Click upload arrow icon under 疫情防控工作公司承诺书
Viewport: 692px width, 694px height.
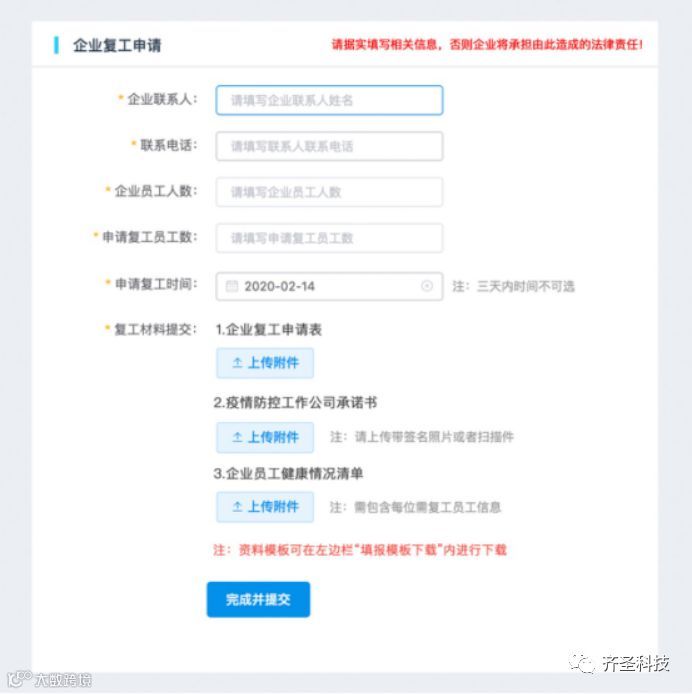coord(237,437)
